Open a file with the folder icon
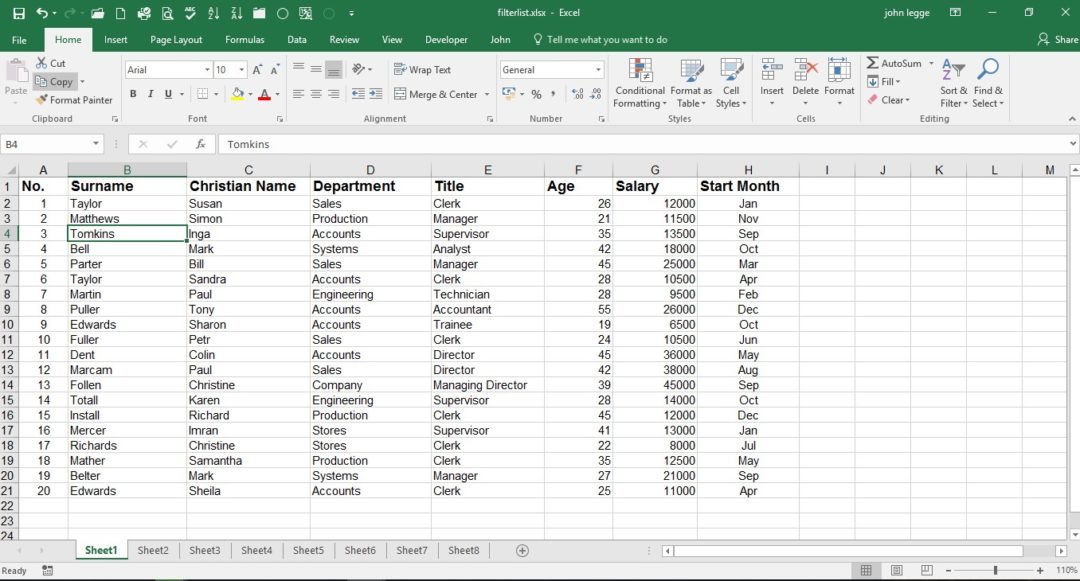The image size is (1080, 581). pos(97,13)
